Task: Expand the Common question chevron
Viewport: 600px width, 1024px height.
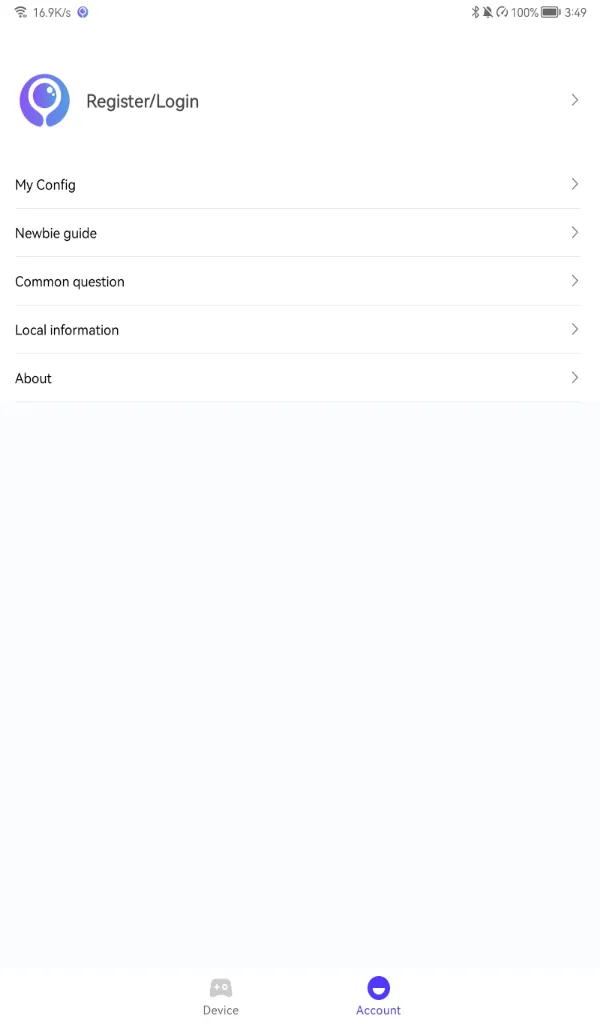Action: point(574,281)
